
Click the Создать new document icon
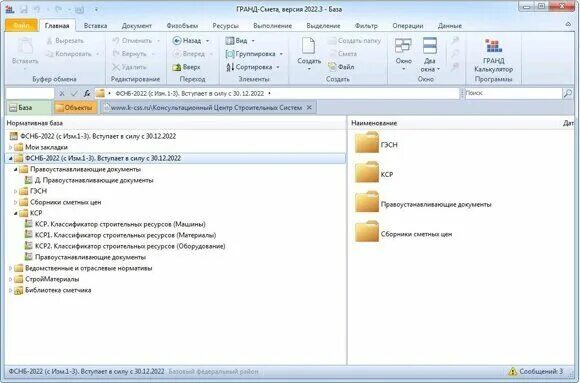308,46
